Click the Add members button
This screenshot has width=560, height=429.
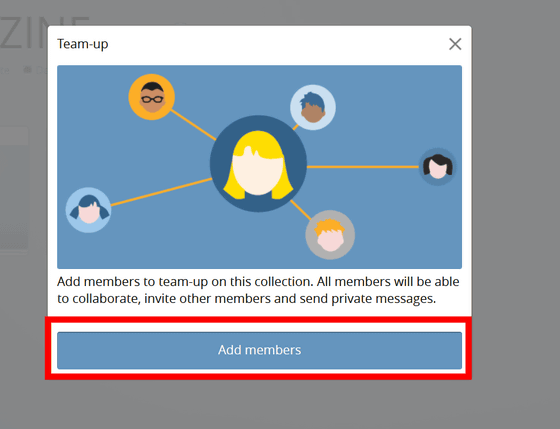259,350
